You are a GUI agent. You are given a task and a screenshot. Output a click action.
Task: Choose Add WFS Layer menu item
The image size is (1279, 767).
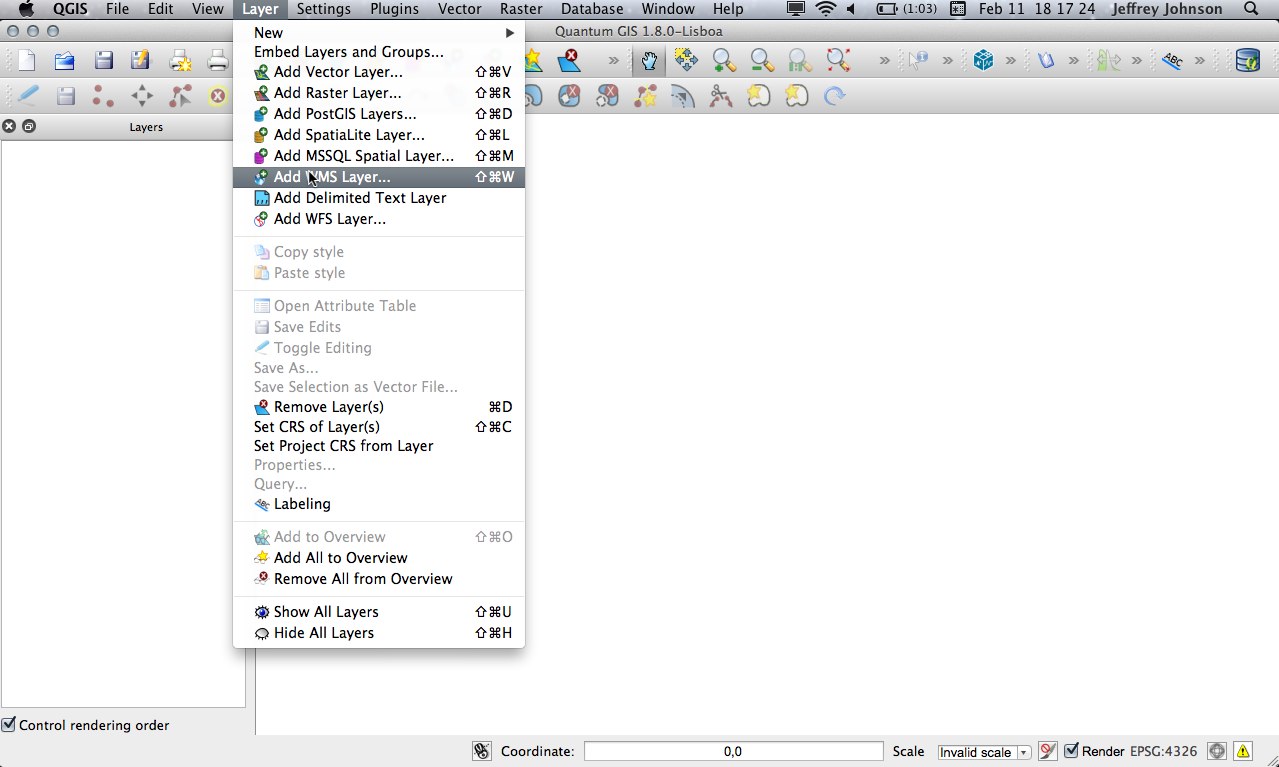[x=379, y=219]
